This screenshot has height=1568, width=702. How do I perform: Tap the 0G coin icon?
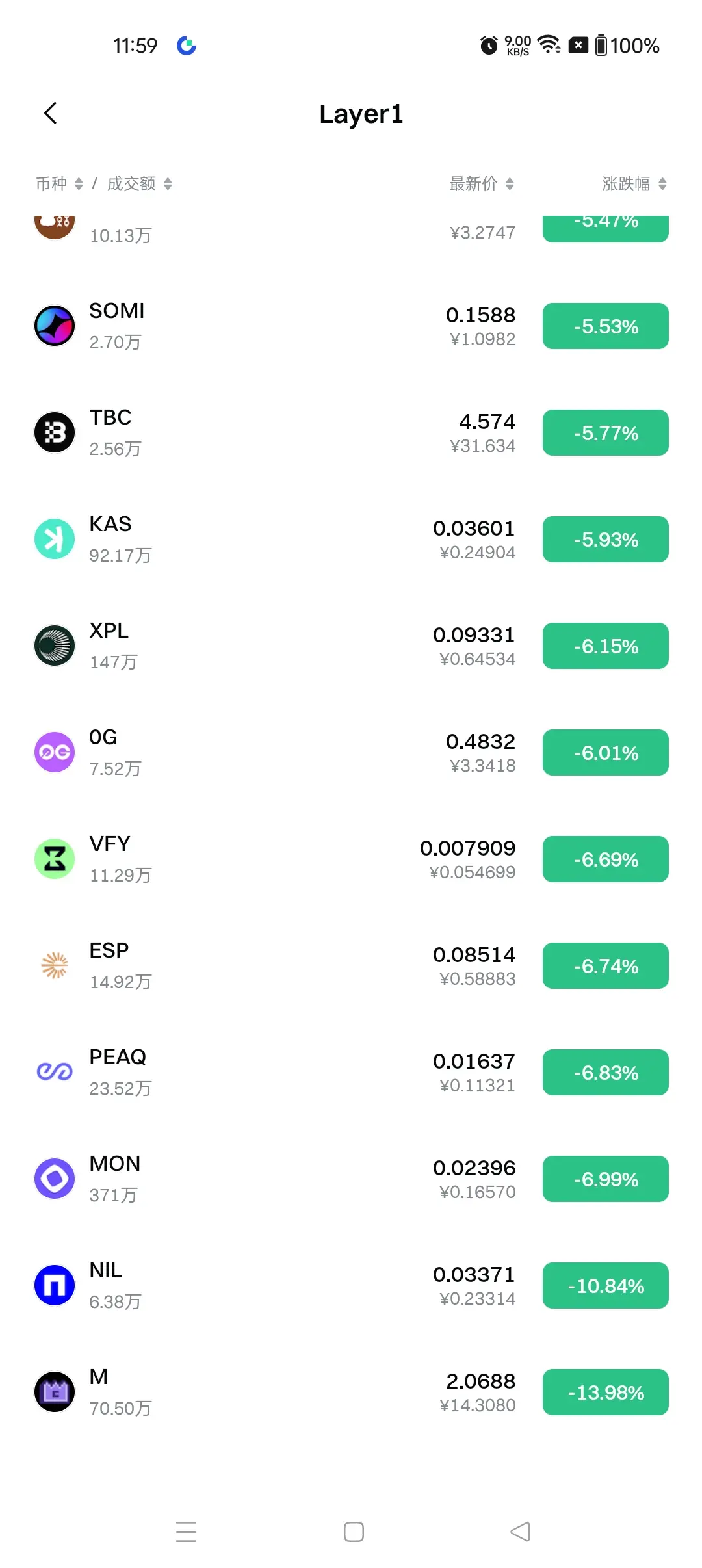(x=55, y=752)
